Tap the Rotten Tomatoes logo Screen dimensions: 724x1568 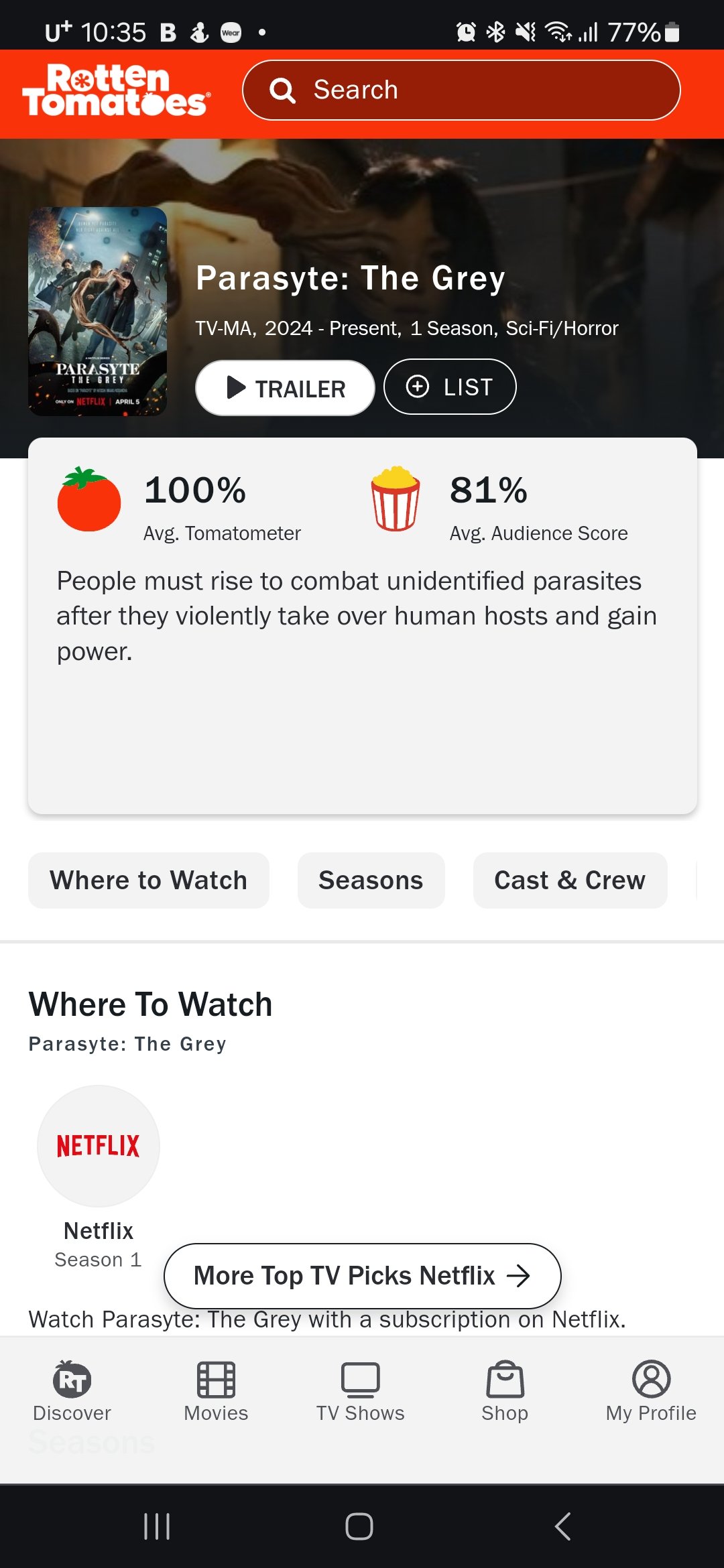pyautogui.click(x=117, y=90)
